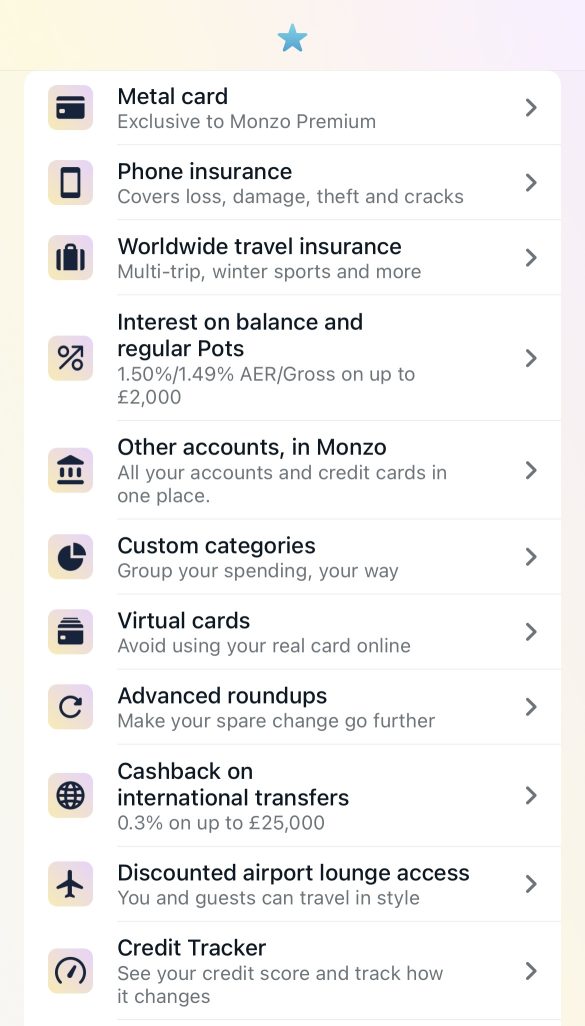Click the Virtual cards card icon
585x1026 pixels.
70,631
